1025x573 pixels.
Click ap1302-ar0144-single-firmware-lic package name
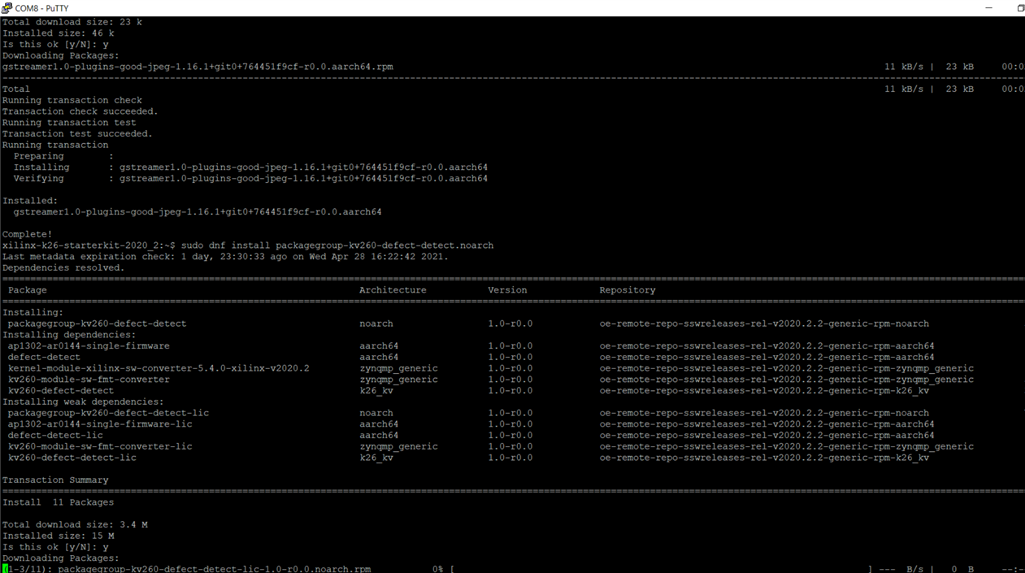coord(100,424)
